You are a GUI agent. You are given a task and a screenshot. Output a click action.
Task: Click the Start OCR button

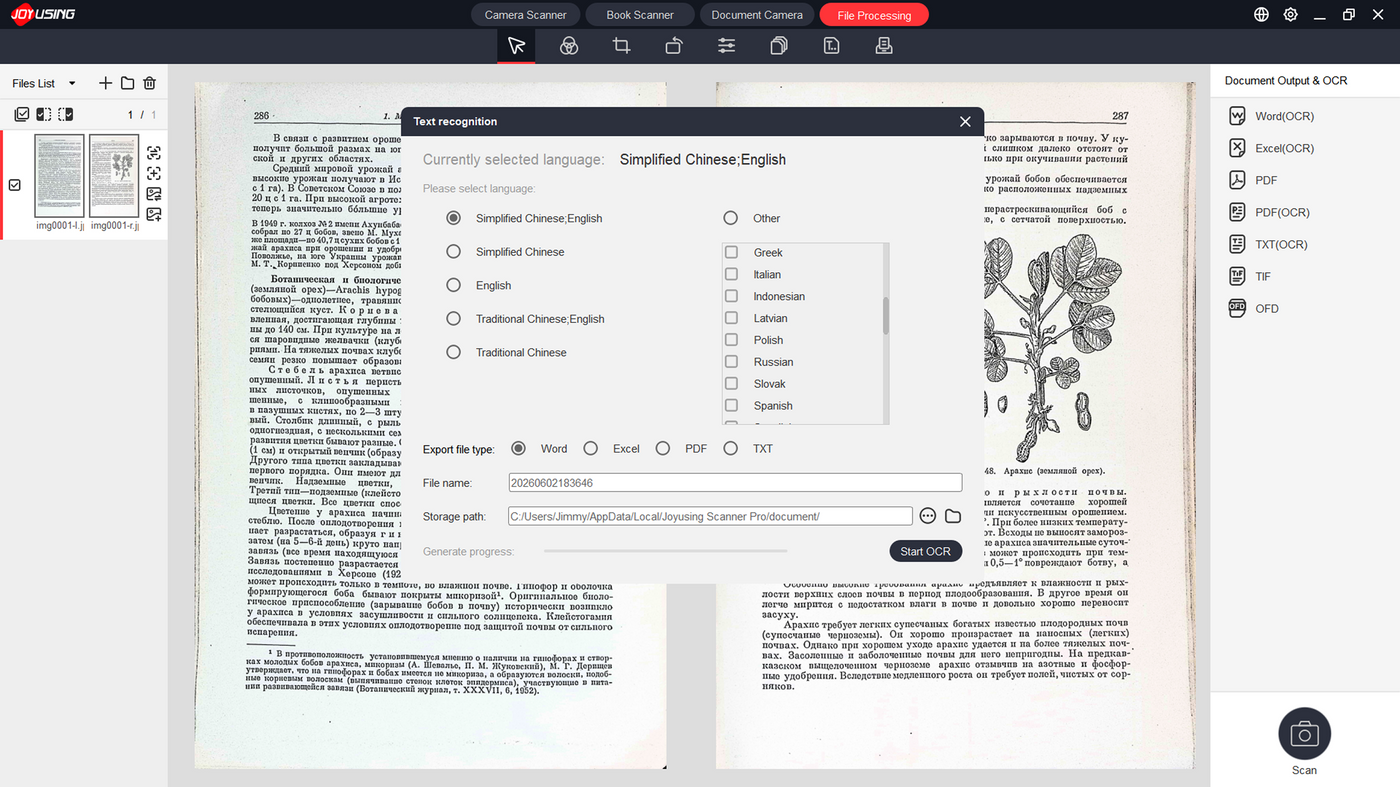click(925, 551)
